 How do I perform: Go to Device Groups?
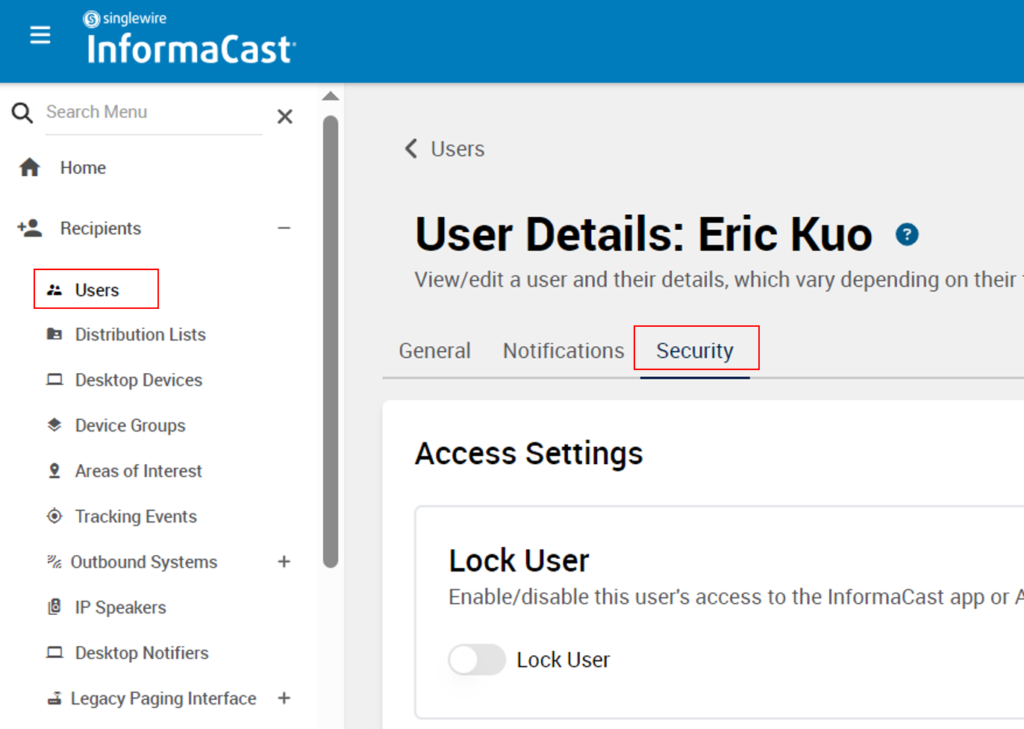pyautogui.click(x=130, y=425)
